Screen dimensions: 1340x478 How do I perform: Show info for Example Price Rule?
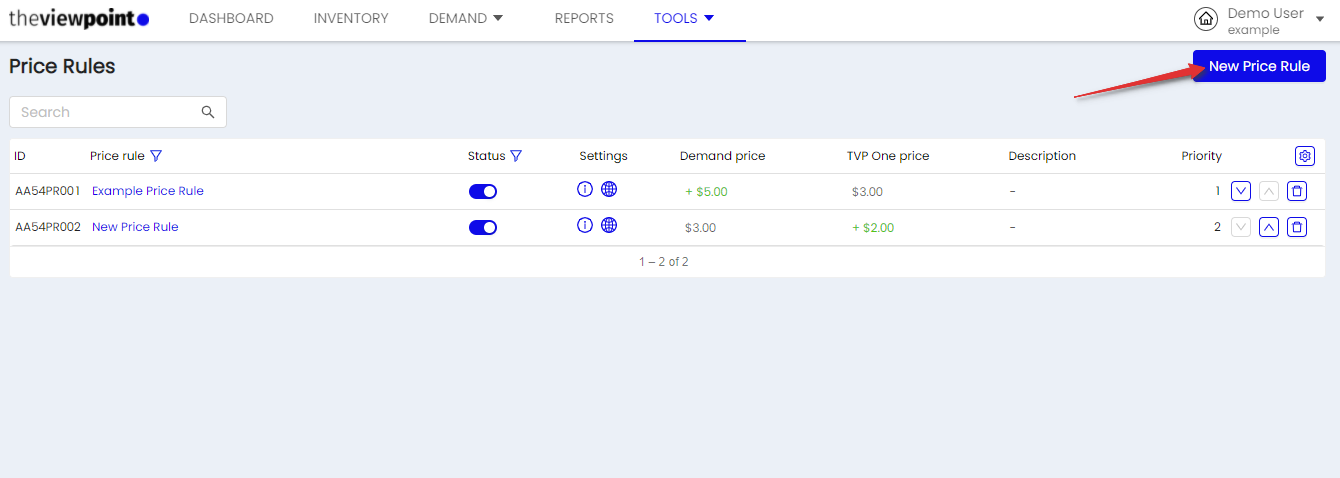point(585,189)
